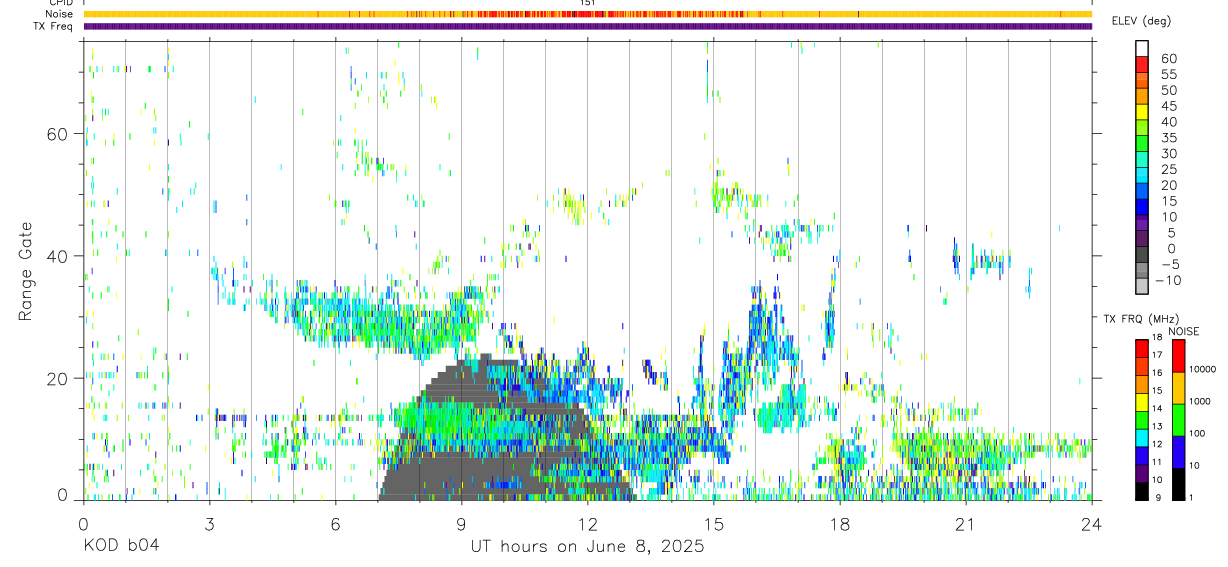Click the -10 label on the ELEV scale
This screenshot has height=567, width=1228.
pyautogui.click(x=1167, y=280)
